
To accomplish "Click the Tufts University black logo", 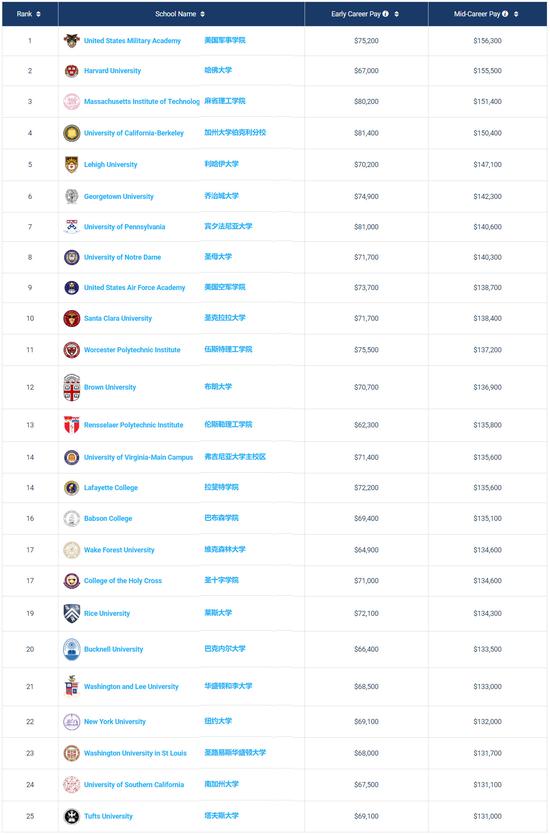I will pos(71,816).
